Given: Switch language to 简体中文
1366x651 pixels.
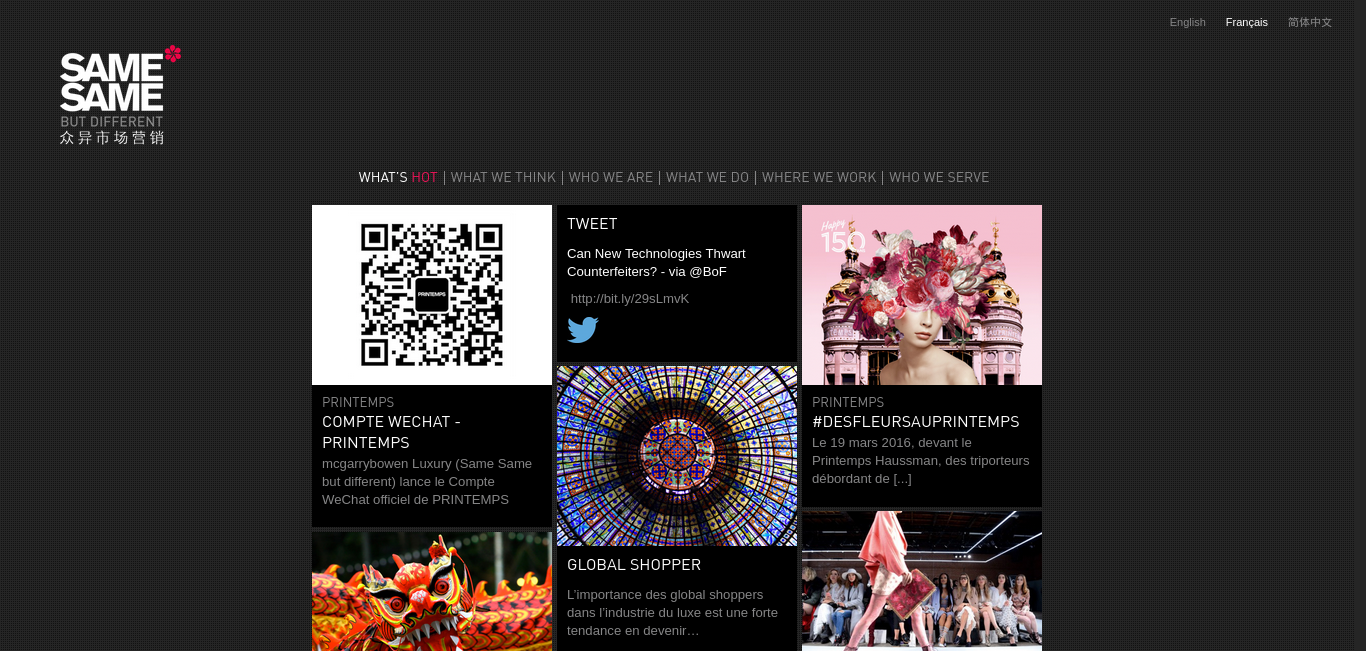Looking at the screenshot, I should point(1310,22).
